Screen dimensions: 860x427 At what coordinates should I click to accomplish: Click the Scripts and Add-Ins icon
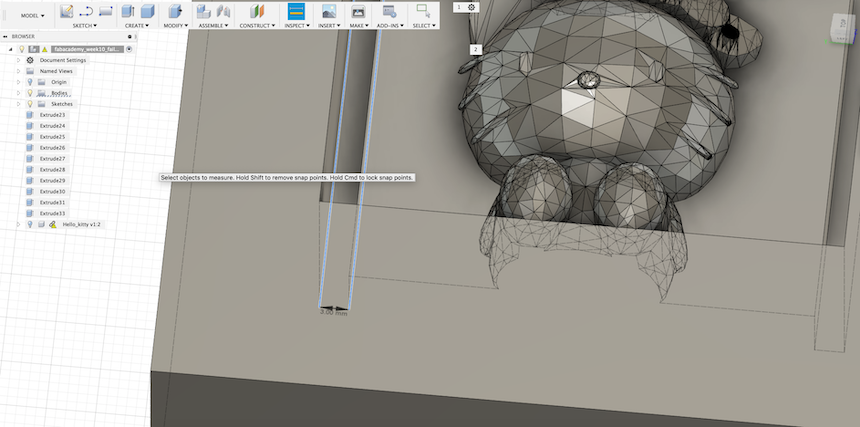click(x=389, y=11)
